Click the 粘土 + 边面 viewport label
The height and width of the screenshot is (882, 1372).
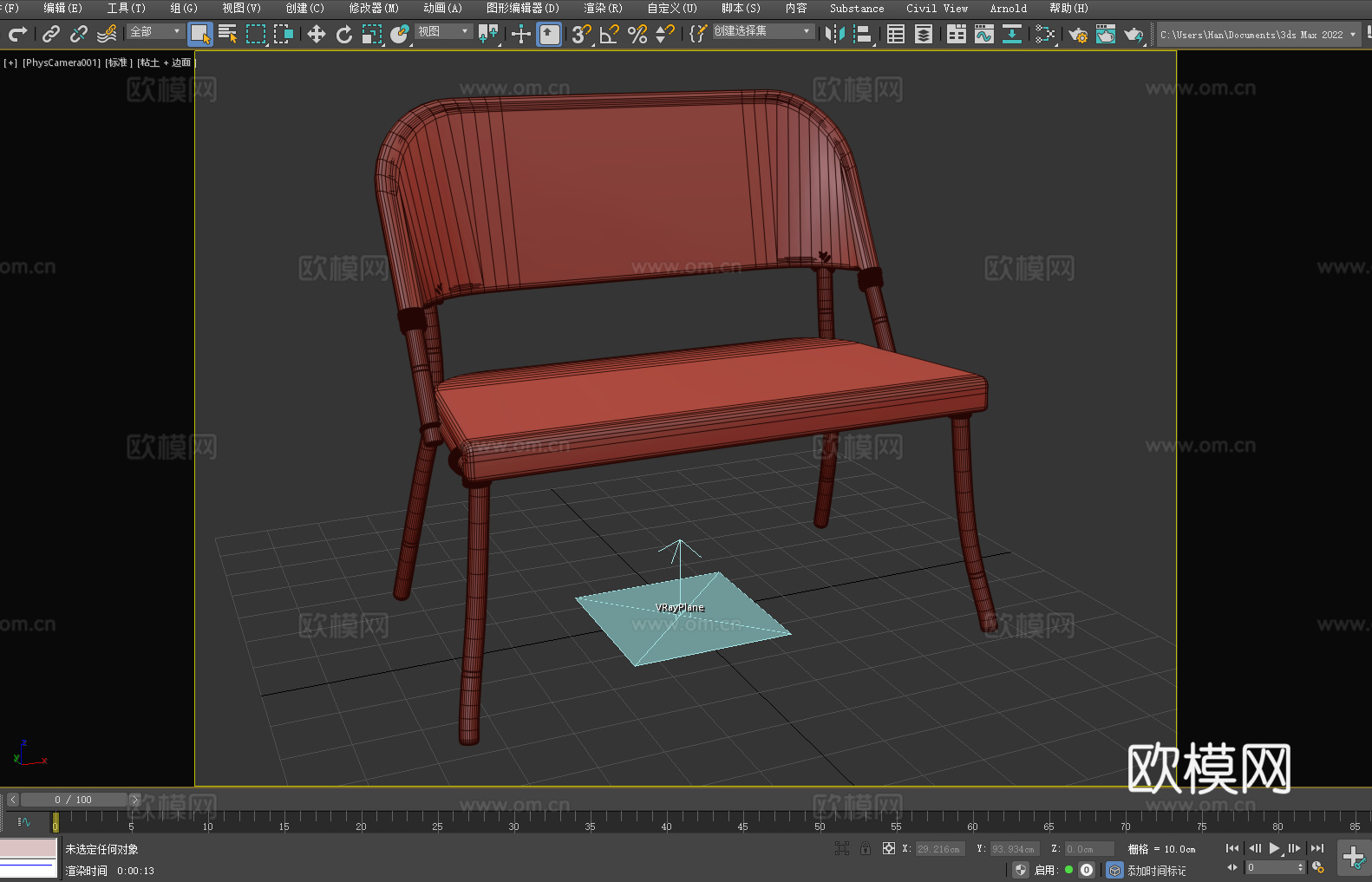[166, 62]
